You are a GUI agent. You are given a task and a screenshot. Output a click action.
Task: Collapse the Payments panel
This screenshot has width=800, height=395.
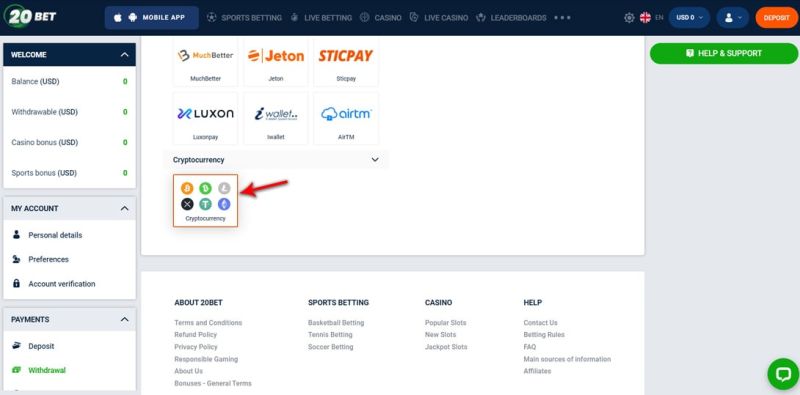124,319
